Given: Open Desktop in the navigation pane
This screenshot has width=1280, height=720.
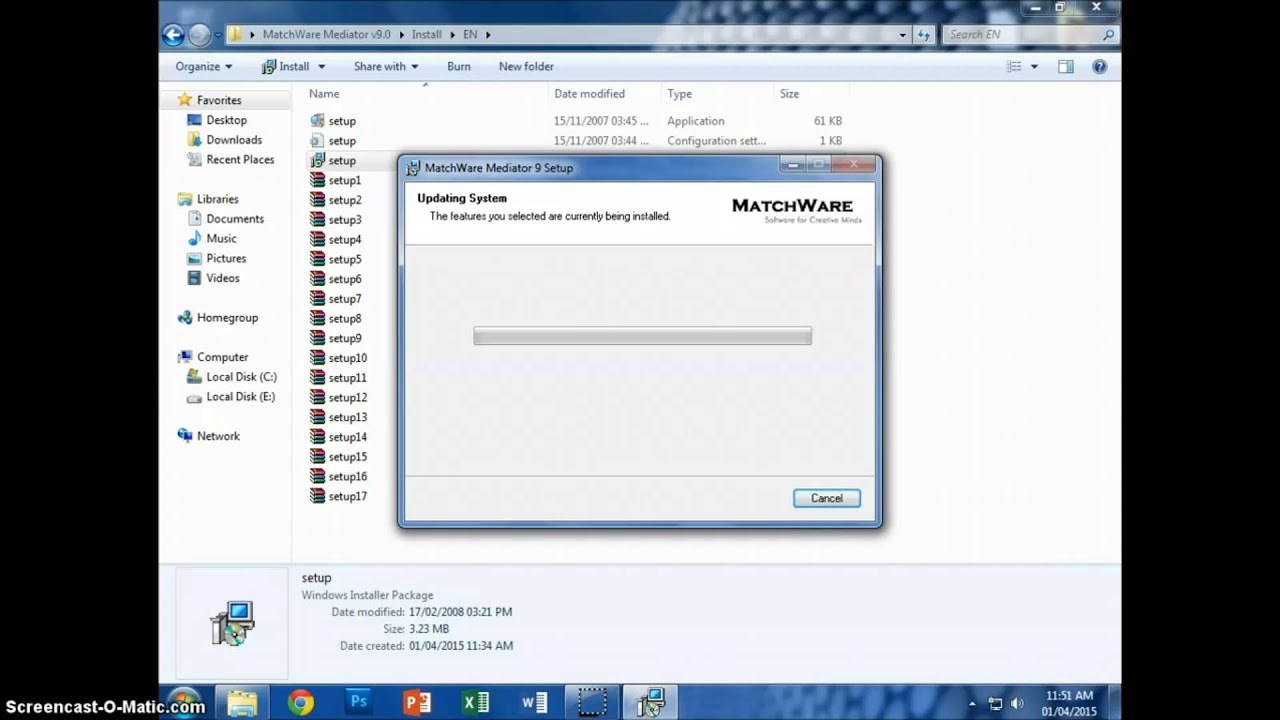Looking at the screenshot, I should [226, 120].
